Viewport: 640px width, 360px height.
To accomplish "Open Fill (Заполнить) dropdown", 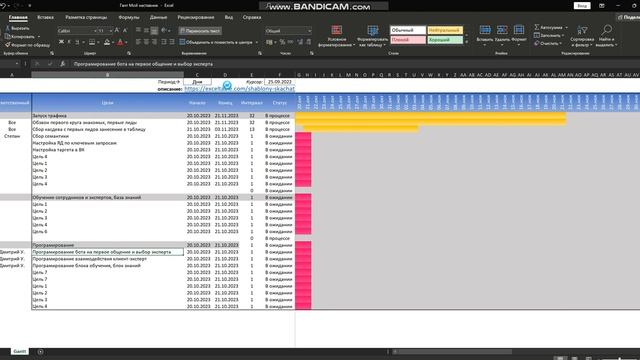I will (549, 36).
